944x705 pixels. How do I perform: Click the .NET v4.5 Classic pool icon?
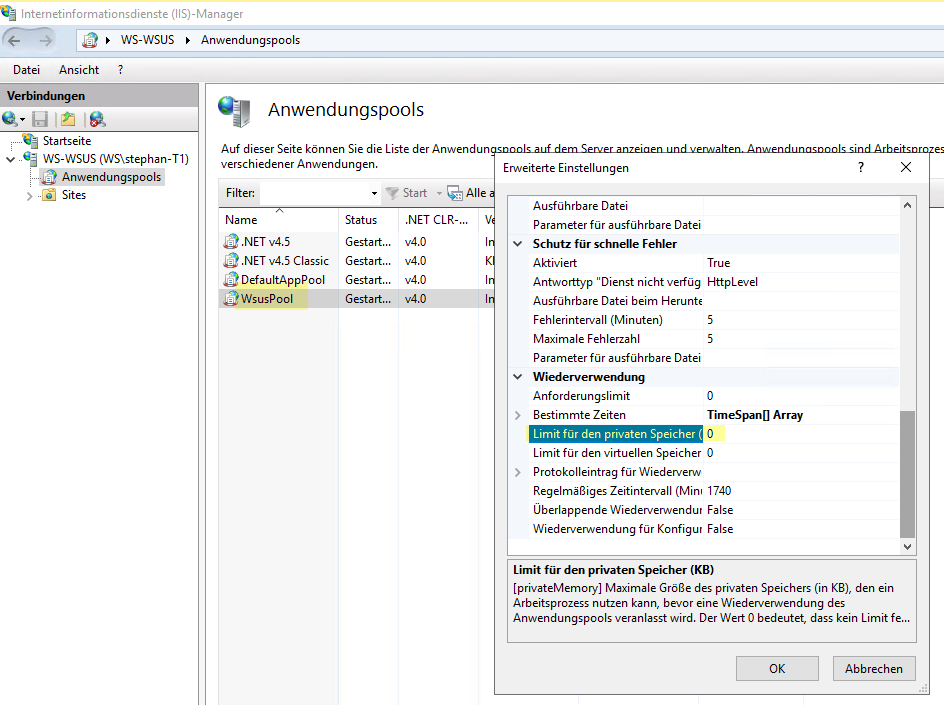tap(231, 261)
